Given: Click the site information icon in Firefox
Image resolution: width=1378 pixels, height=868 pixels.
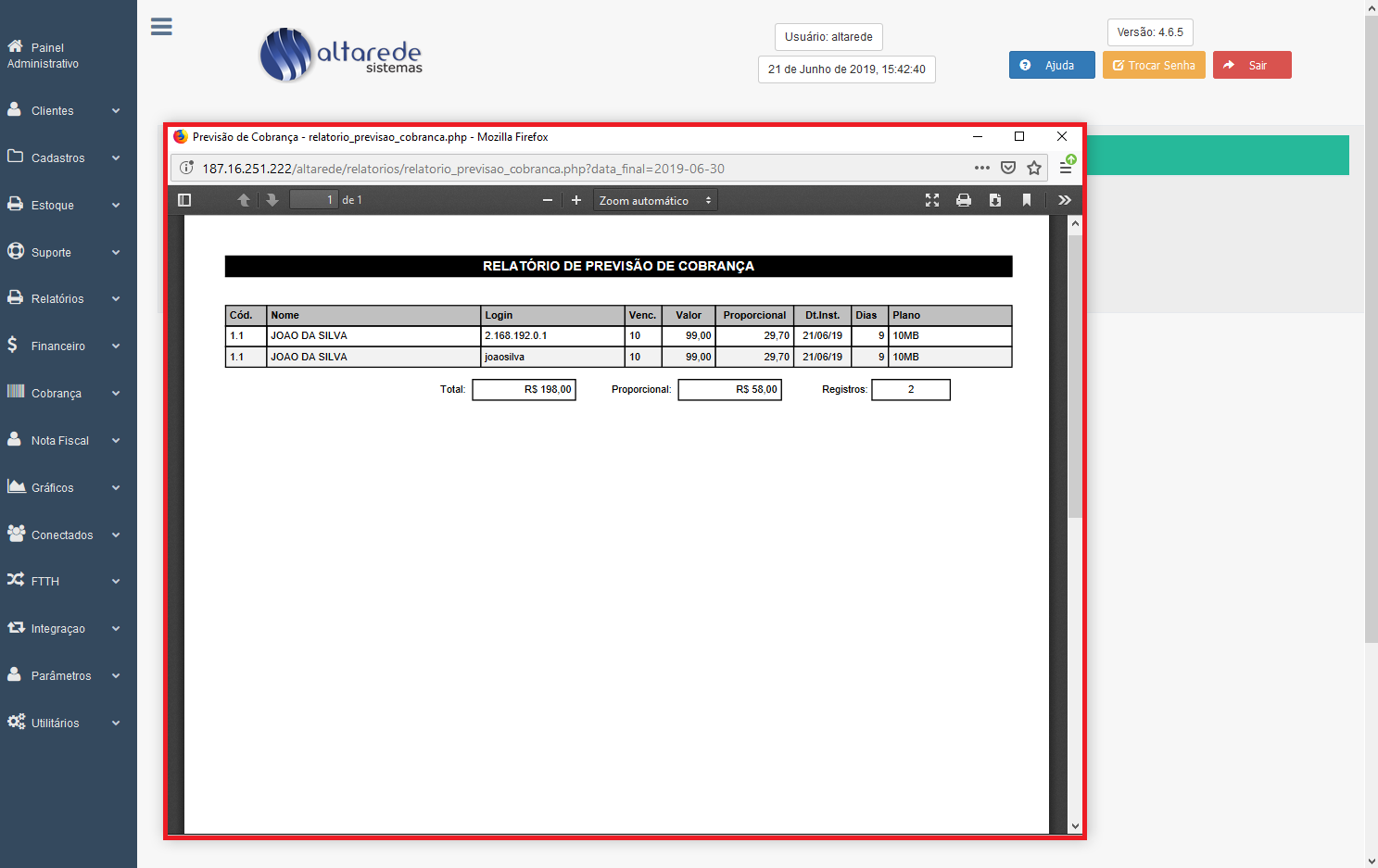Looking at the screenshot, I should pyautogui.click(x=186, y=168).
